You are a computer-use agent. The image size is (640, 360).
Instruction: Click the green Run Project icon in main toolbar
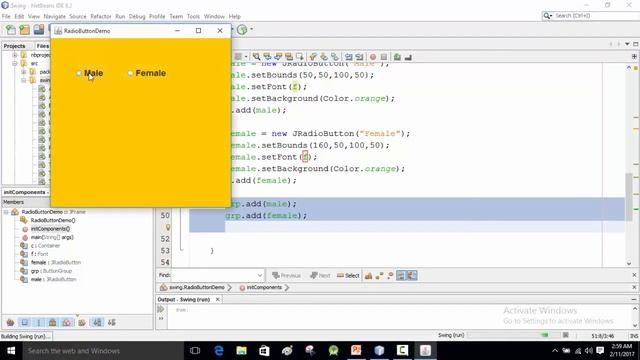(242, 29)
